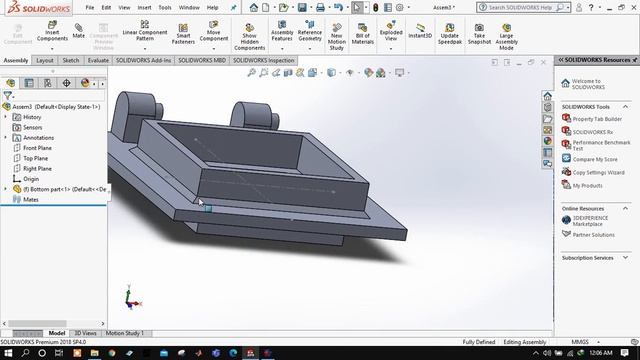Open the Exploded View dropdown arrow
This screenshot has width=640, height=360.
[x=391, y=49]
